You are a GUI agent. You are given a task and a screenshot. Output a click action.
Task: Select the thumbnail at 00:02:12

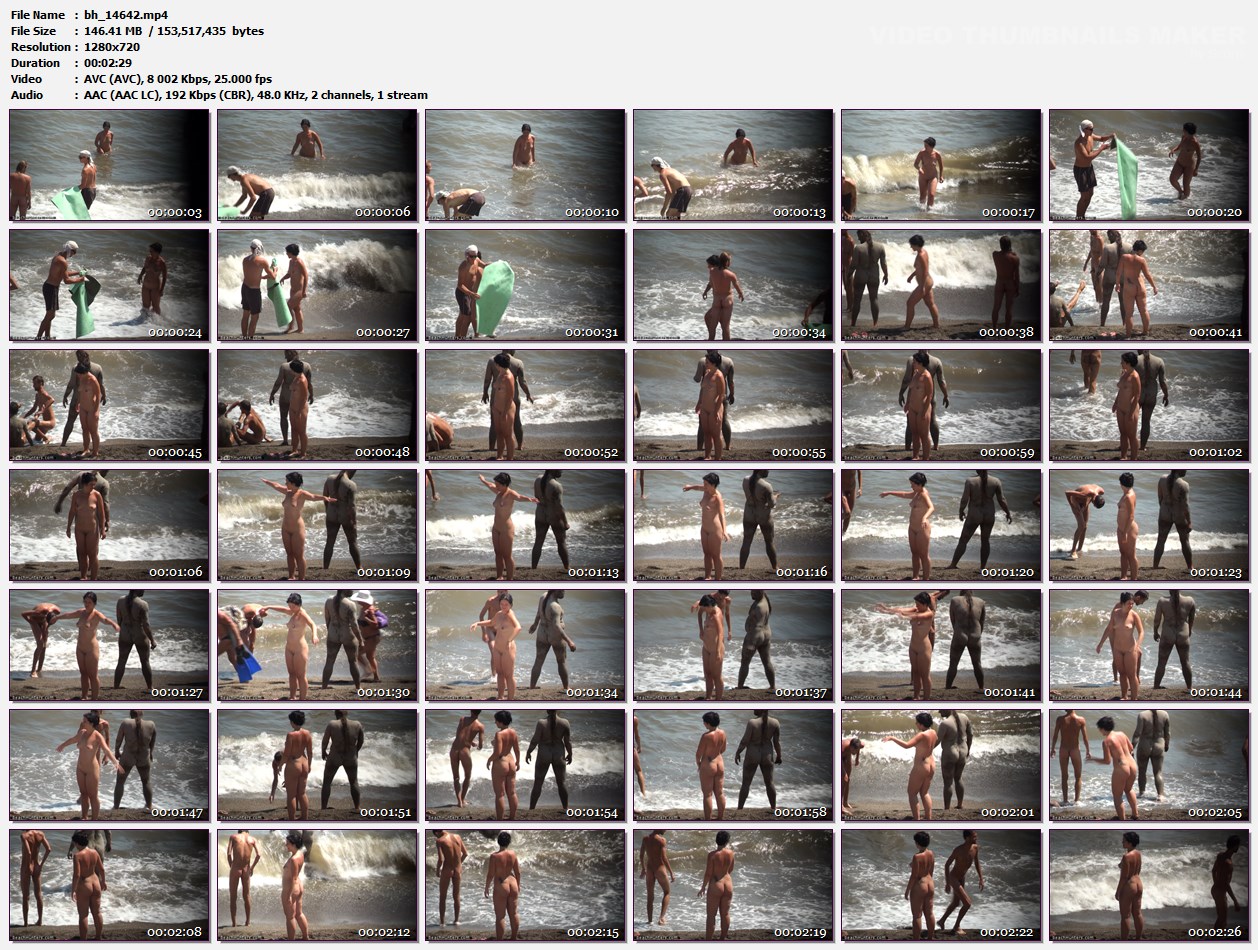coord(317,885)
